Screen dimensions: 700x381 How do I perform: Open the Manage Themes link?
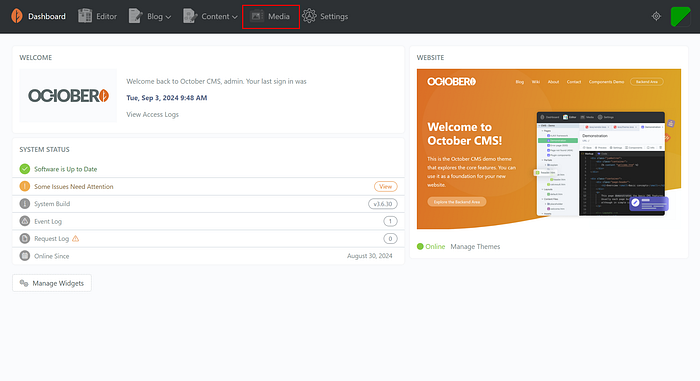pyautogui.click(x=475, y=247)
